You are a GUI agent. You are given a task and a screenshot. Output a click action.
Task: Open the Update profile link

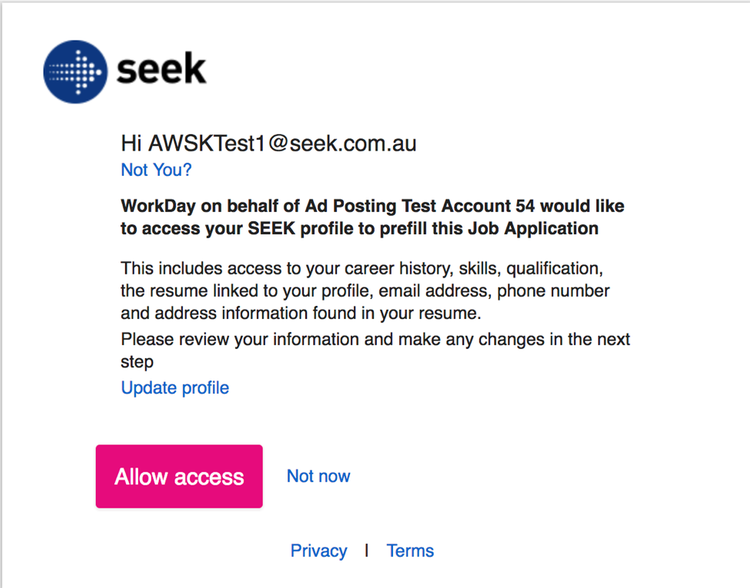pyautogui.click(x=175, y=387)
